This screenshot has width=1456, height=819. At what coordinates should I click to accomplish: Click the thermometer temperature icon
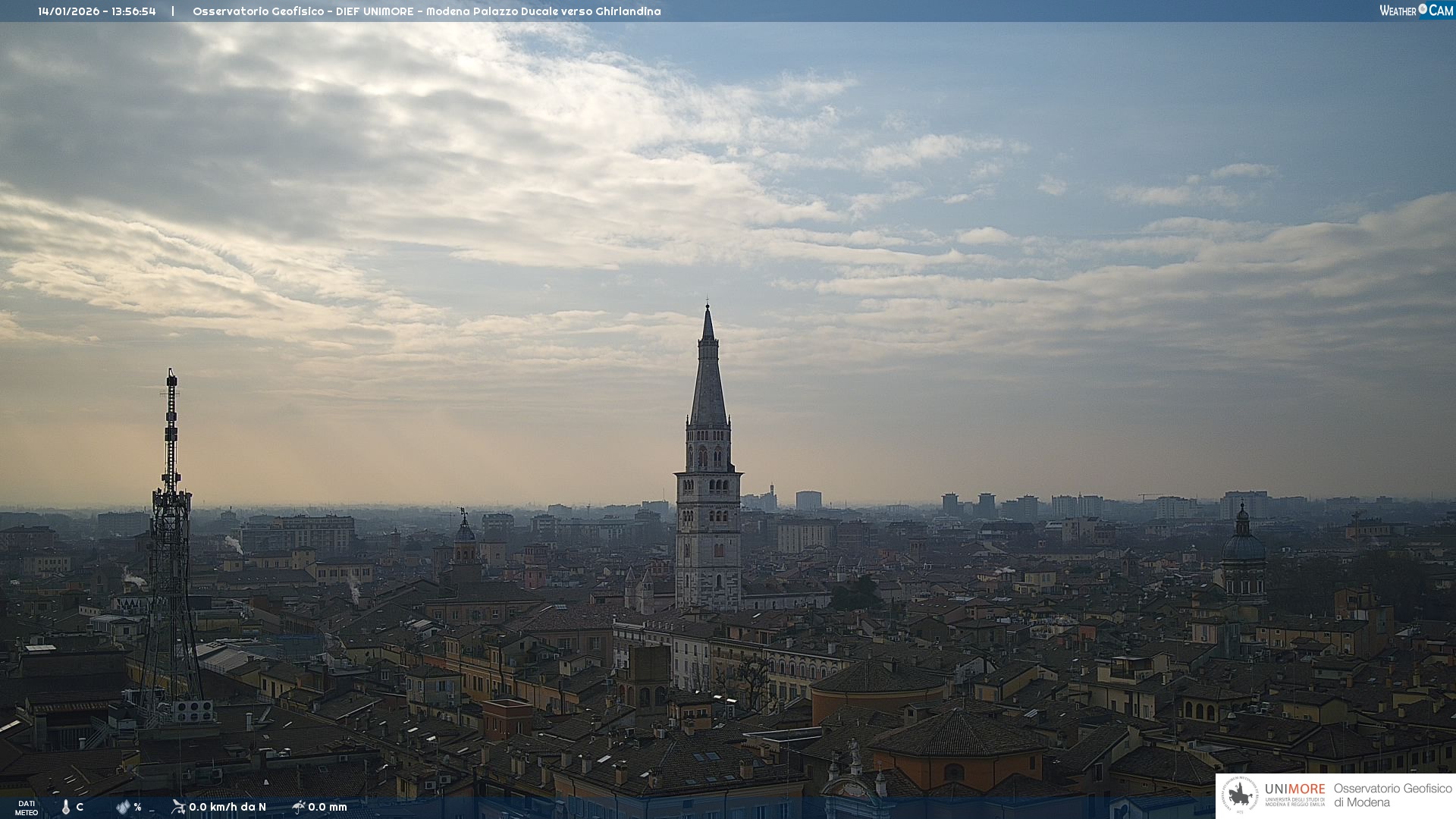pyautogui.click(x=66, y=808)
